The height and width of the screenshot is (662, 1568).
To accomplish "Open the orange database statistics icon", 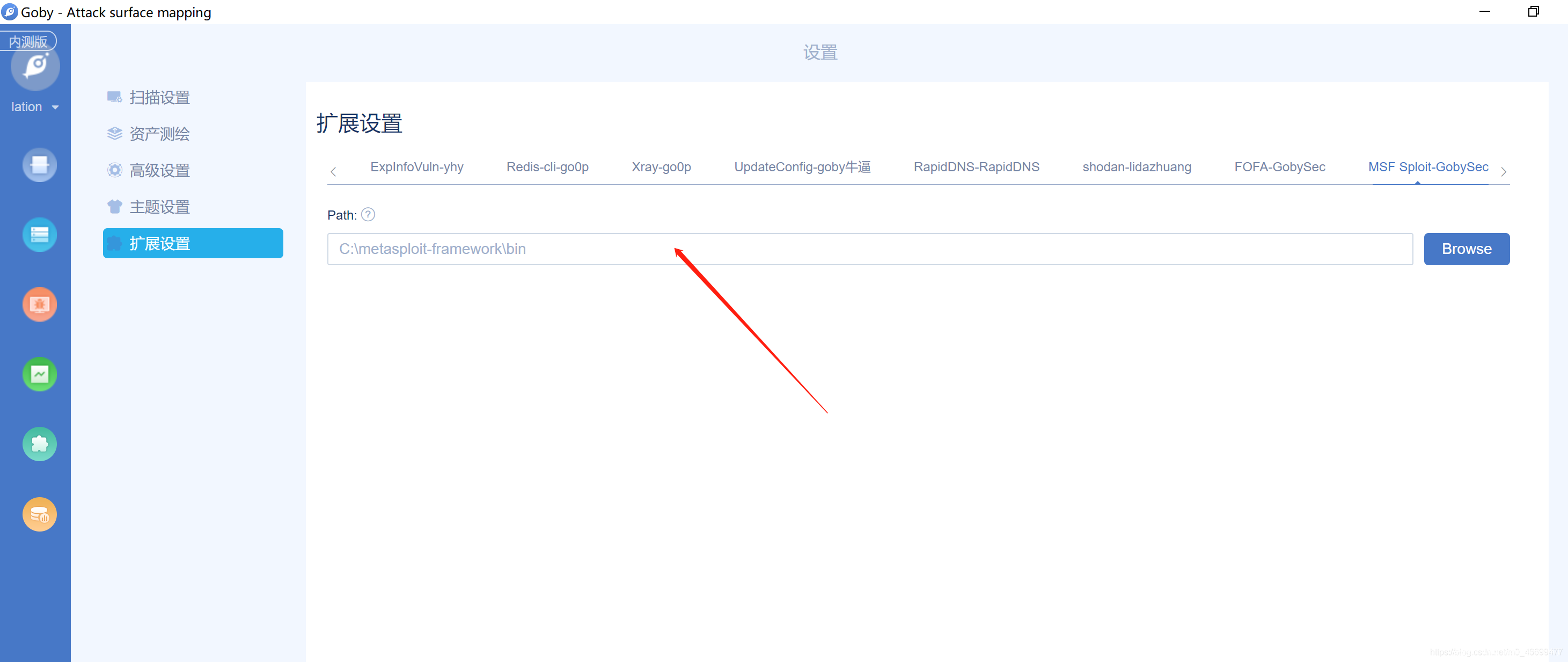I will pyautogui.click(x=40, y=514).
